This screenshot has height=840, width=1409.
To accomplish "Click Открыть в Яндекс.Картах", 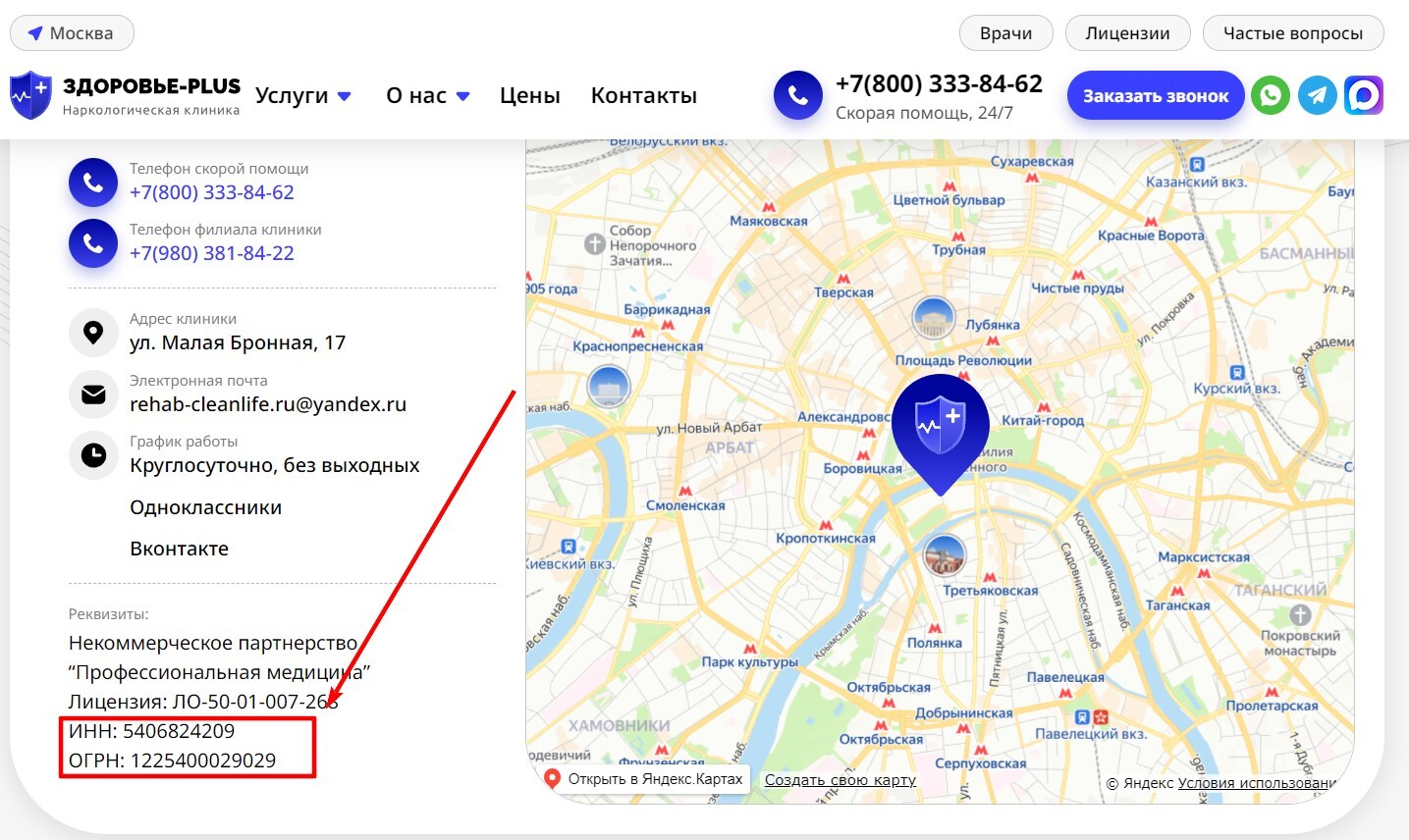I will [655, 778].
